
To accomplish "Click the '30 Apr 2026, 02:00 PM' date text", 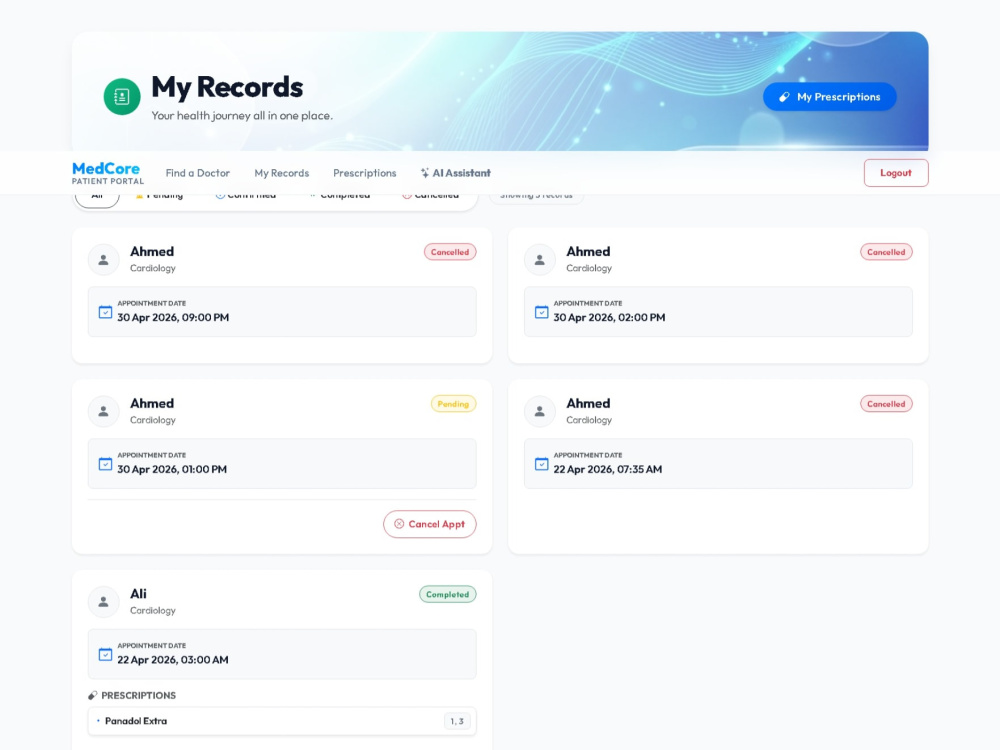I will [609, 317].
